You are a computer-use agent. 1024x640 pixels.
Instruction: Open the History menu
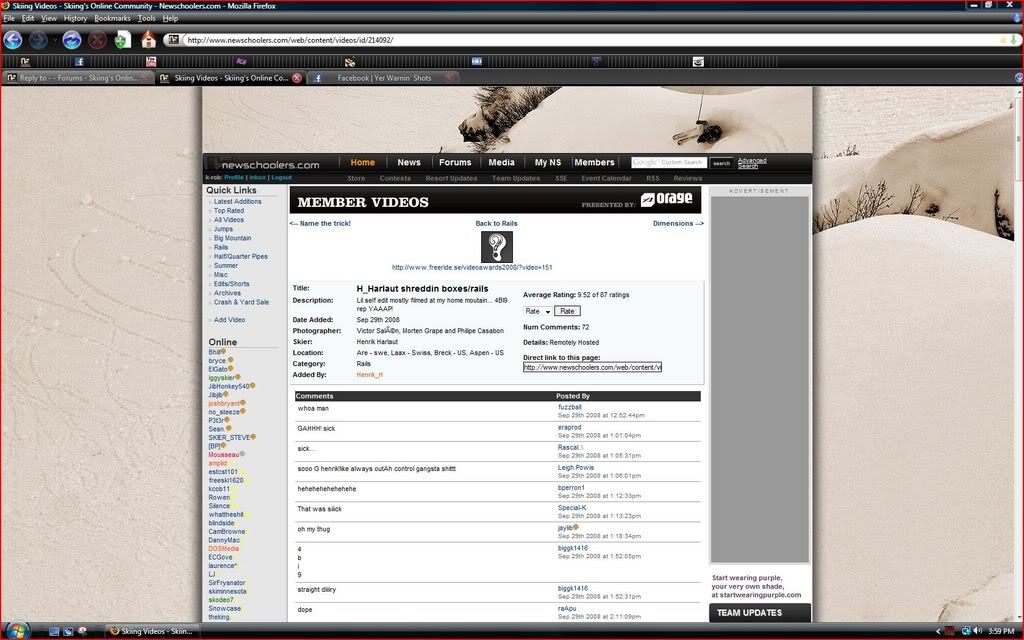pyautogui.click(x=75, y=18)
